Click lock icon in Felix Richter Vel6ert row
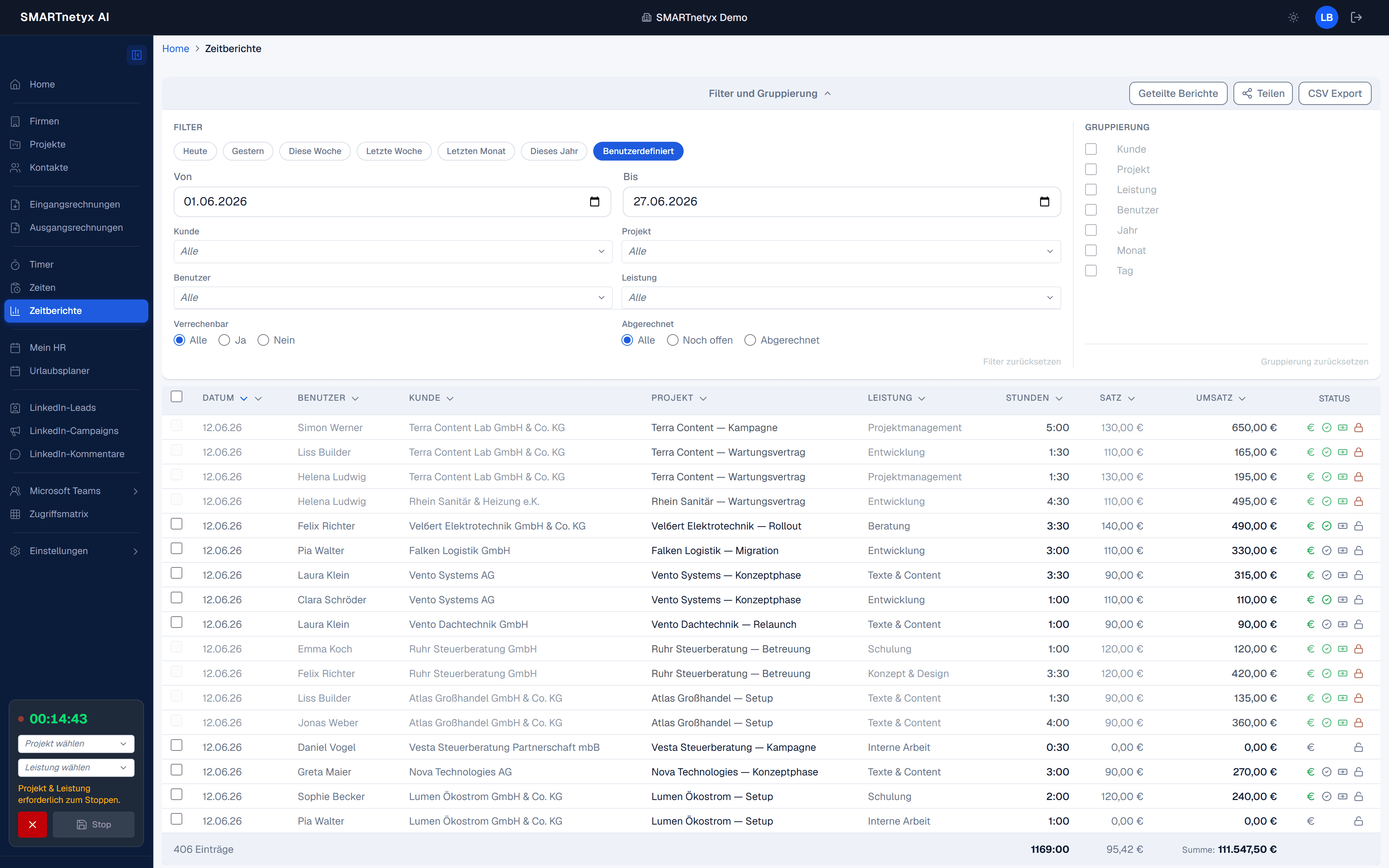This screenshot has height=868, width=1389. point(1359,526)
